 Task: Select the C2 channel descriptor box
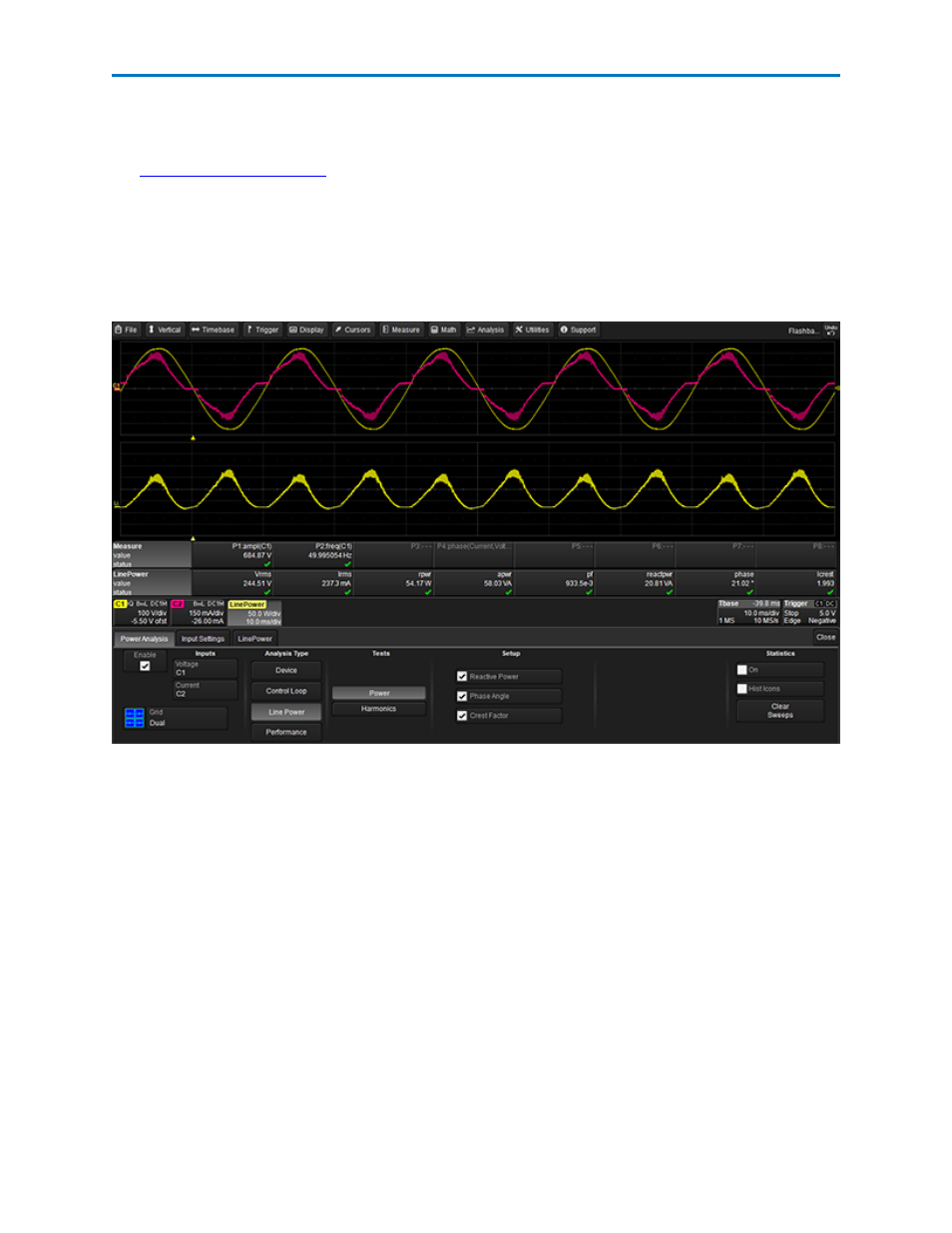(x=198, y=613)
